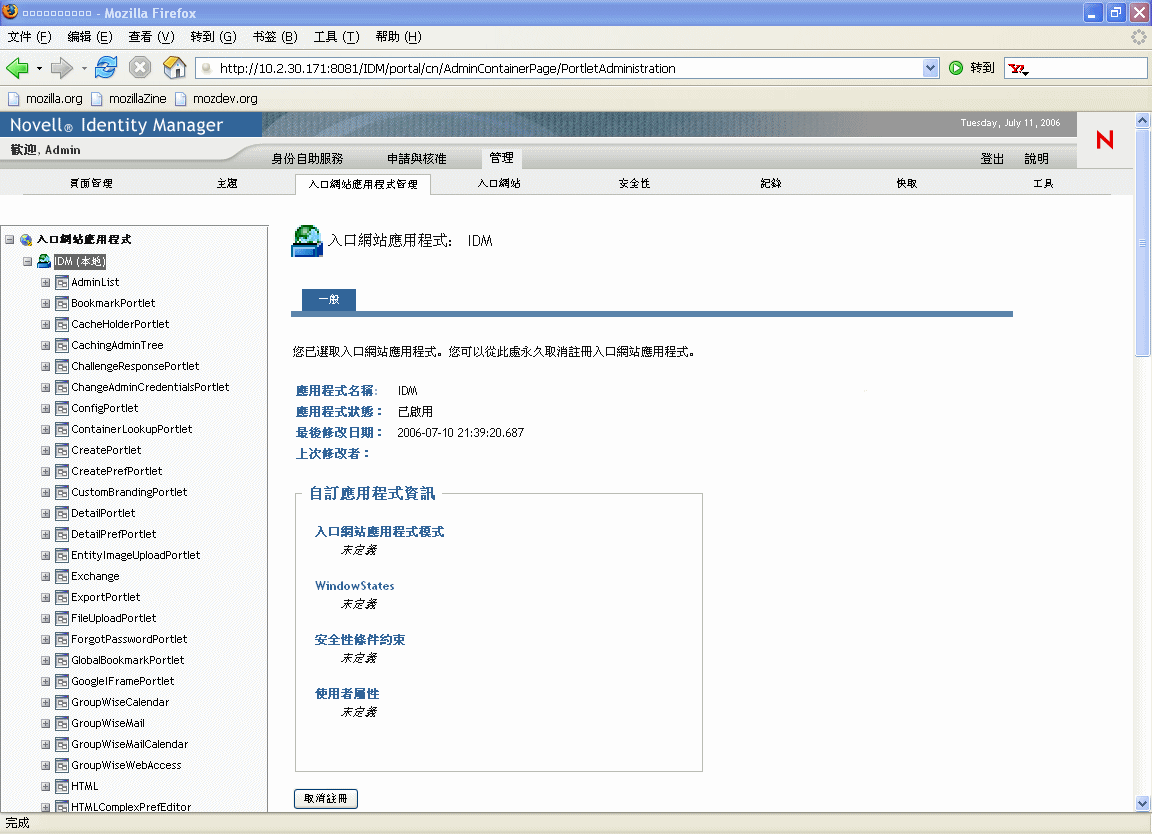Open the 文件 (F) menu
1152x834 pixels.
pos(29,37)
